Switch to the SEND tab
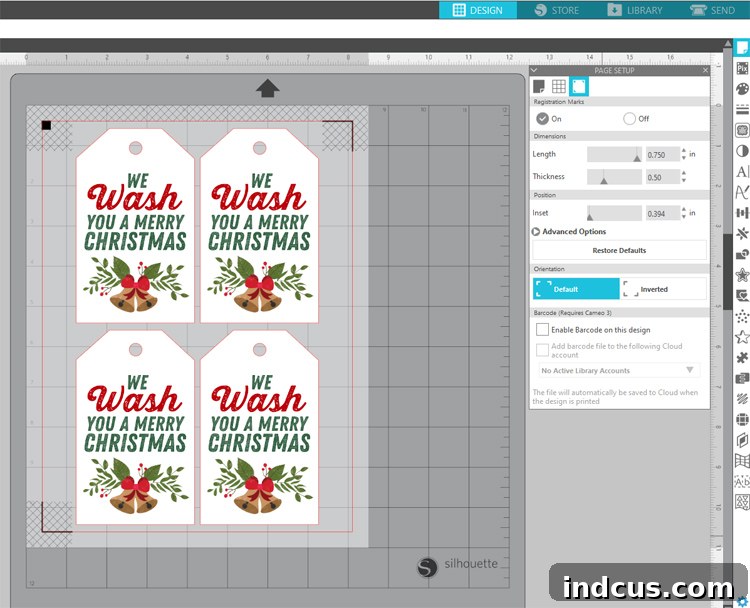 tap(712, 10)
